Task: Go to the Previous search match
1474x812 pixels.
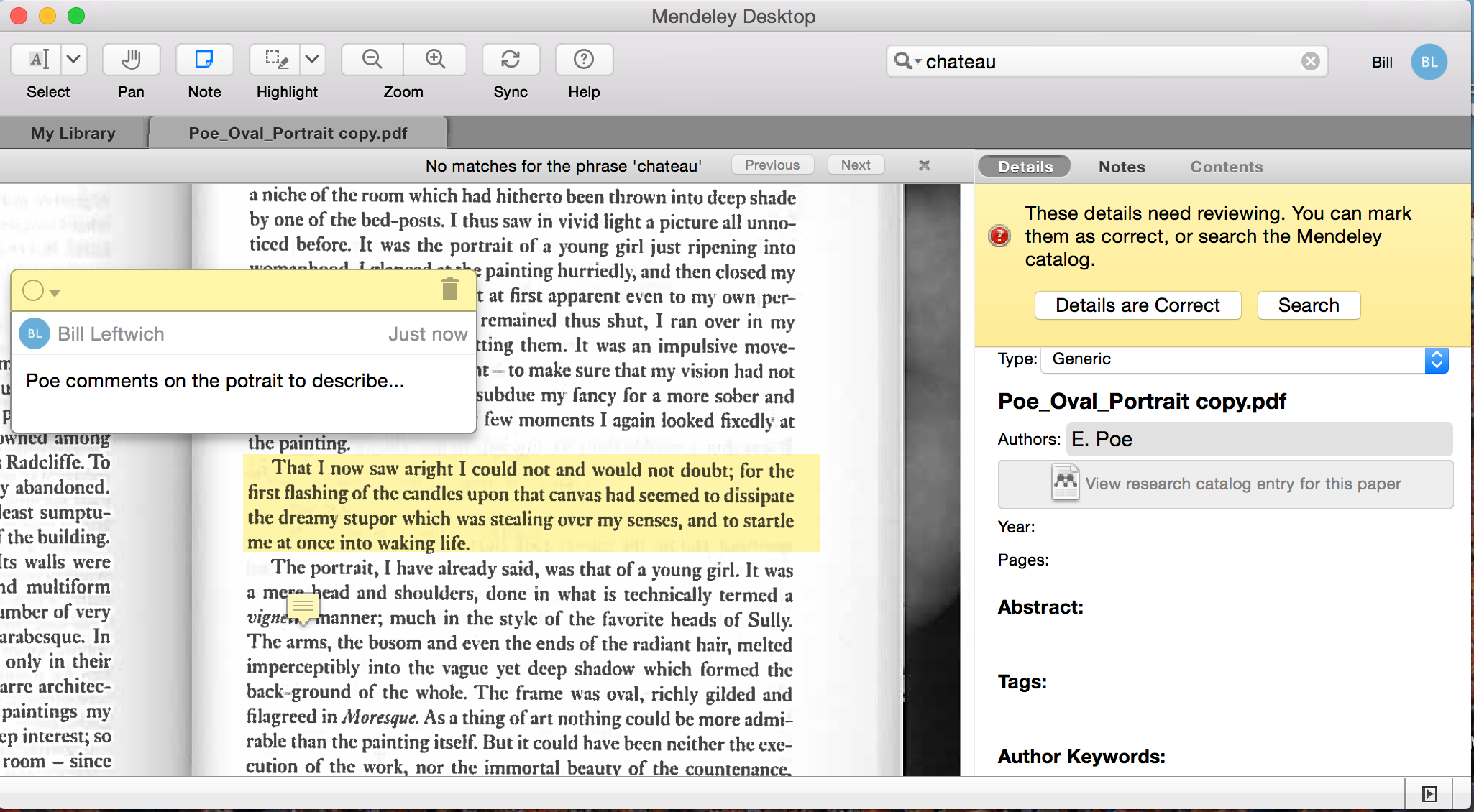Action: pyautogui.click(x=772, y=165)
